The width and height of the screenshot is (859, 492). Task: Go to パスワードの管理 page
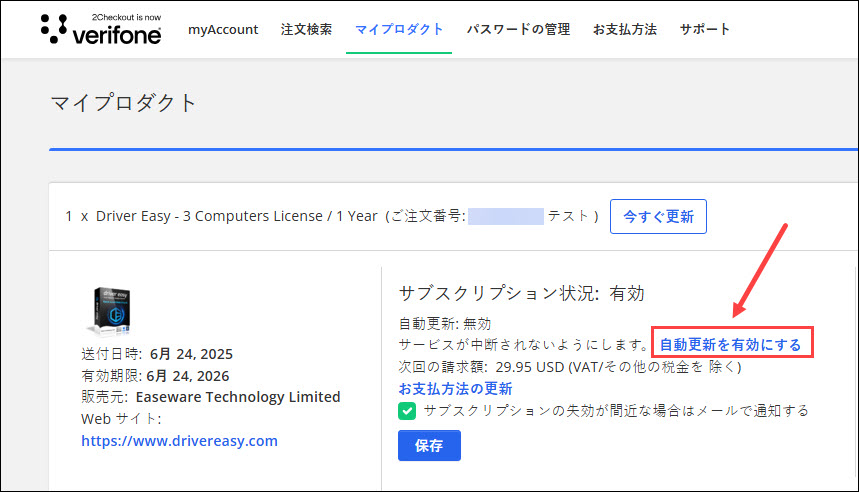(518, 29)
